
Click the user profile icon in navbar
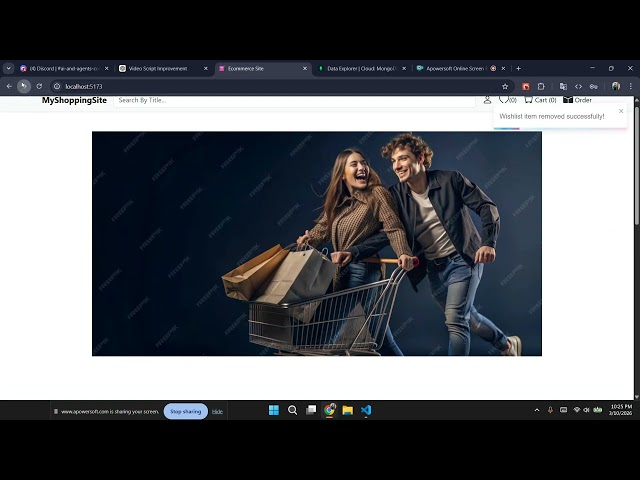(488, 100)
